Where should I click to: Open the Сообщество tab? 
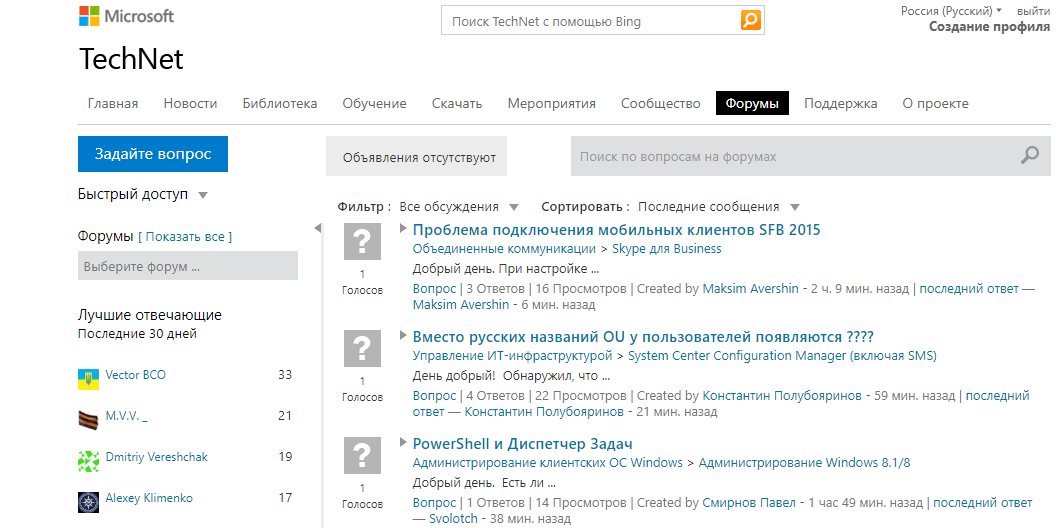pos(661,104)
